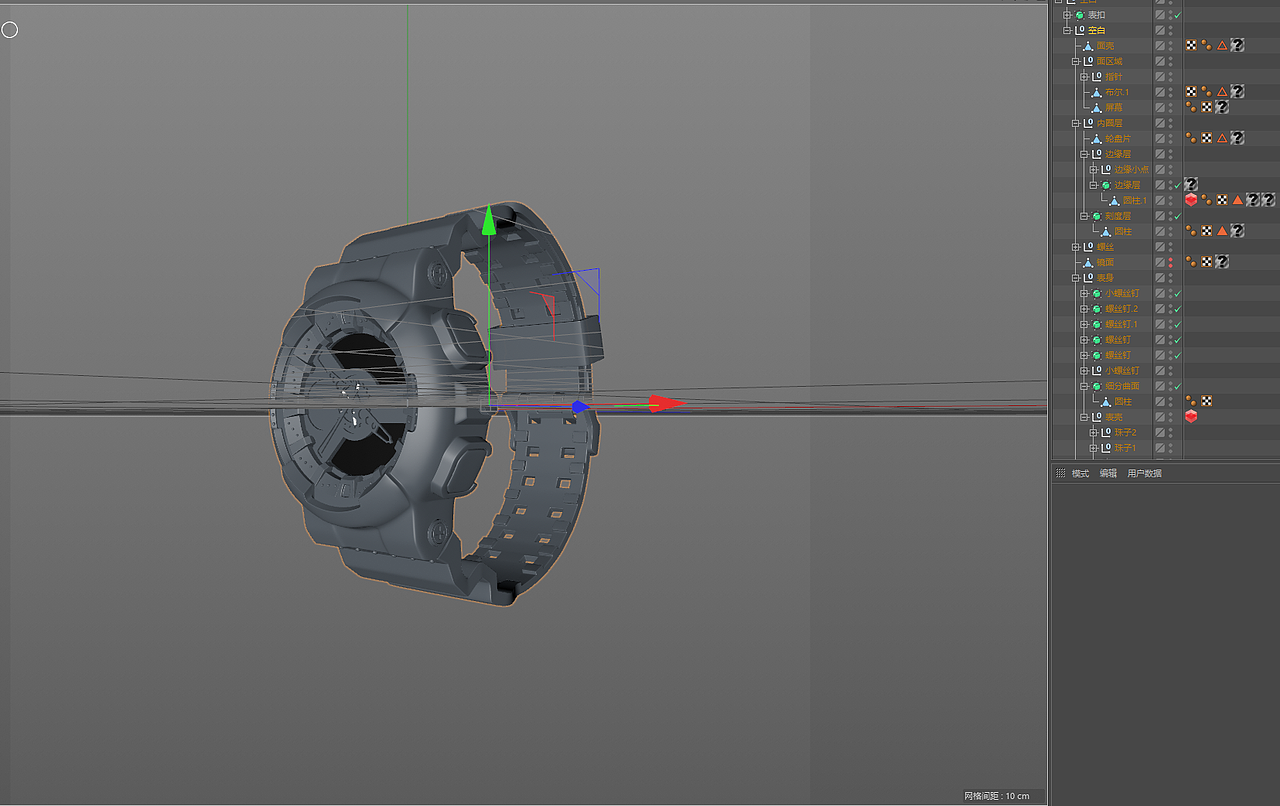The width and height of the screenshot is (1280, 806).
Task: Disable the green check on the 表扣 row
Action: pos(1178,15)
